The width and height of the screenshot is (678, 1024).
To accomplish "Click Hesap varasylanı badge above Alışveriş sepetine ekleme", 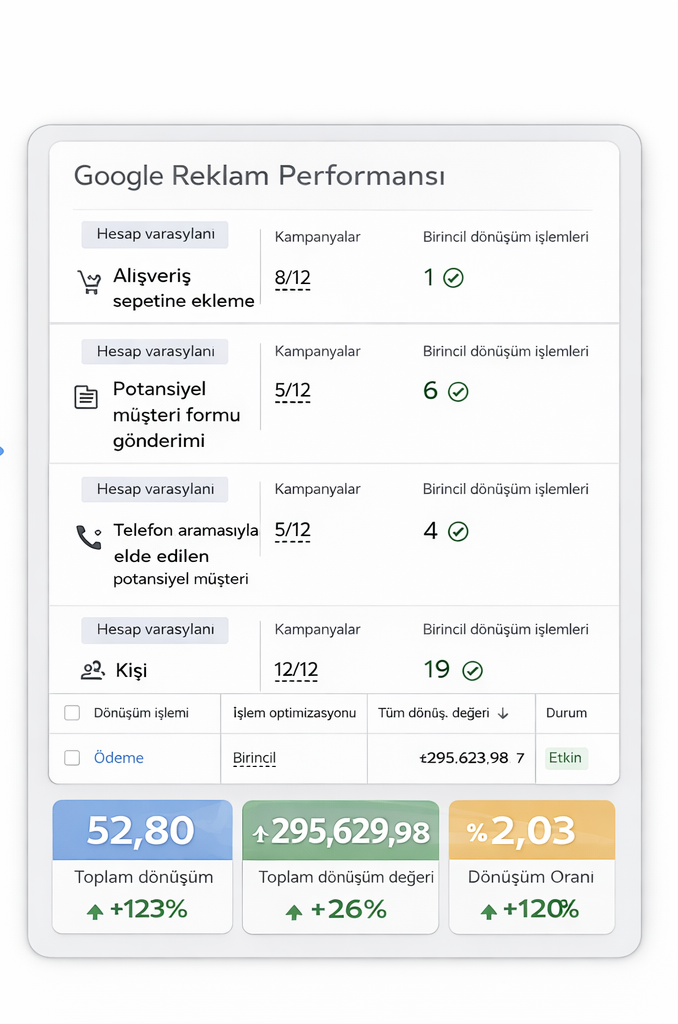I will (x=155, y=234).
